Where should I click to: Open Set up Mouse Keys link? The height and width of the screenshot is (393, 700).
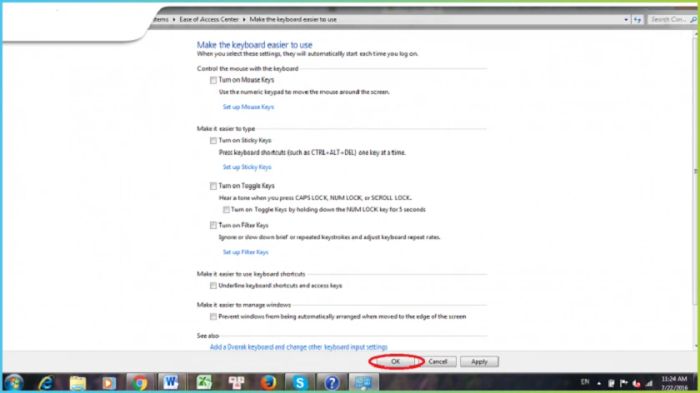pyautogui.click(x=248, y=107)
